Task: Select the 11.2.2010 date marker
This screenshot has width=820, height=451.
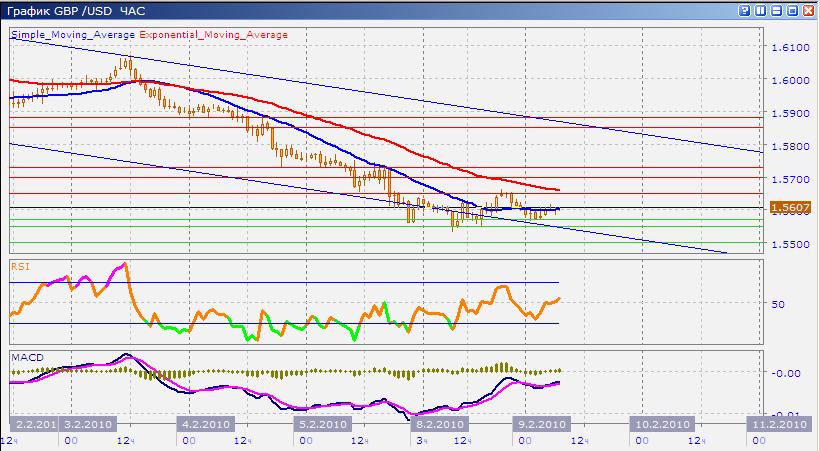Action: tap(778, 424)
